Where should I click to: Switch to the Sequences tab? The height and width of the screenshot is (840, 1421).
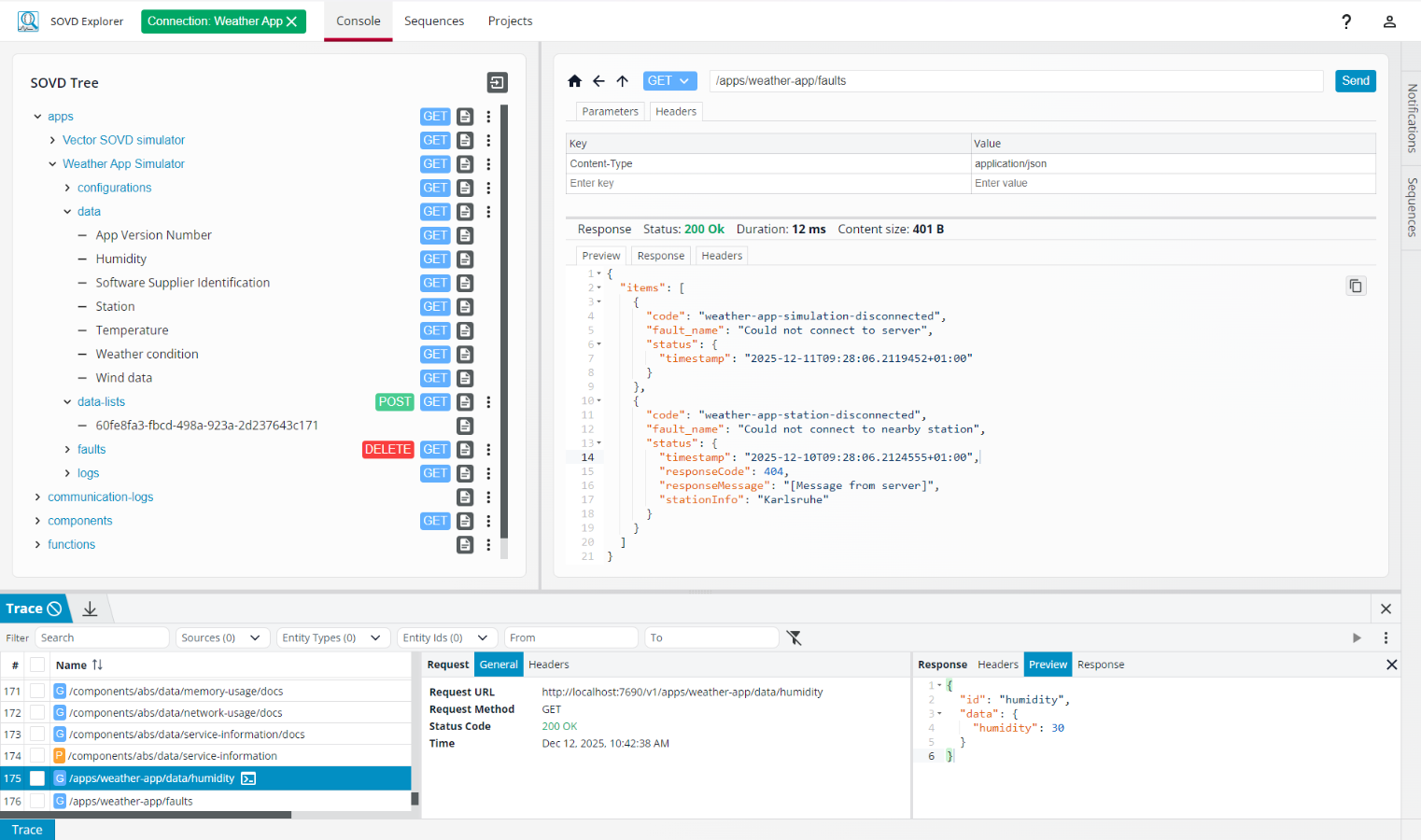point(434,21)
